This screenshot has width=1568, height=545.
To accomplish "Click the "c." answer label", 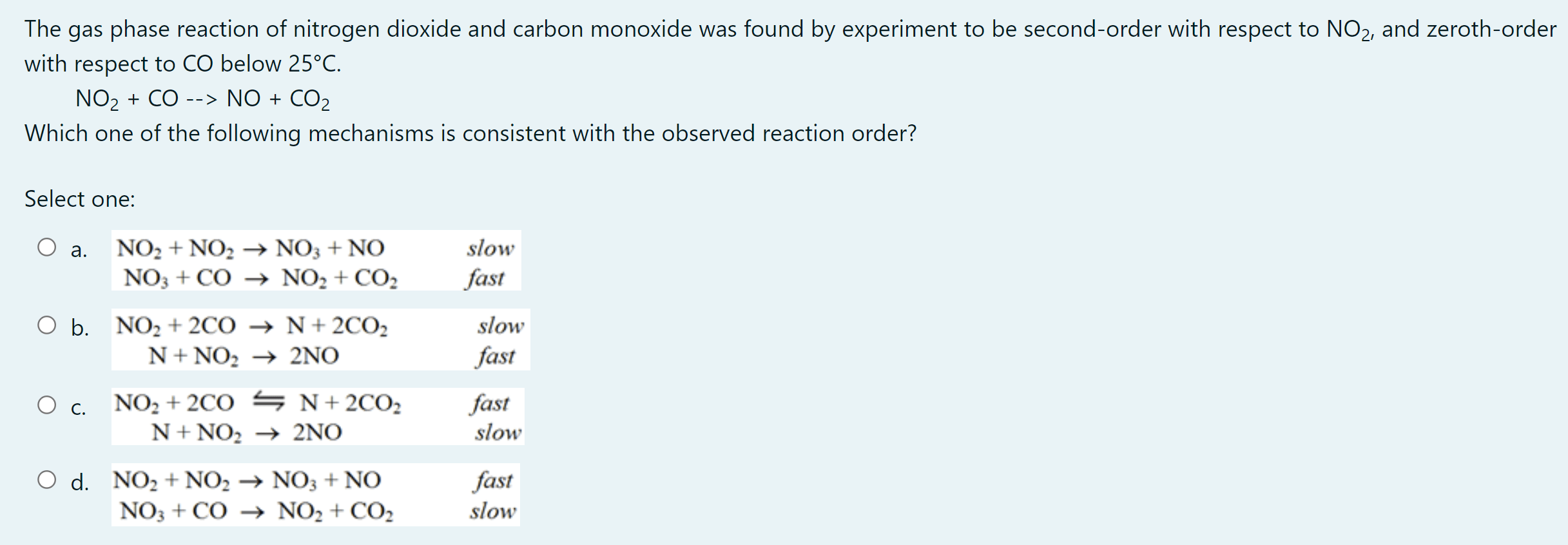I will (x=78, y=408).
